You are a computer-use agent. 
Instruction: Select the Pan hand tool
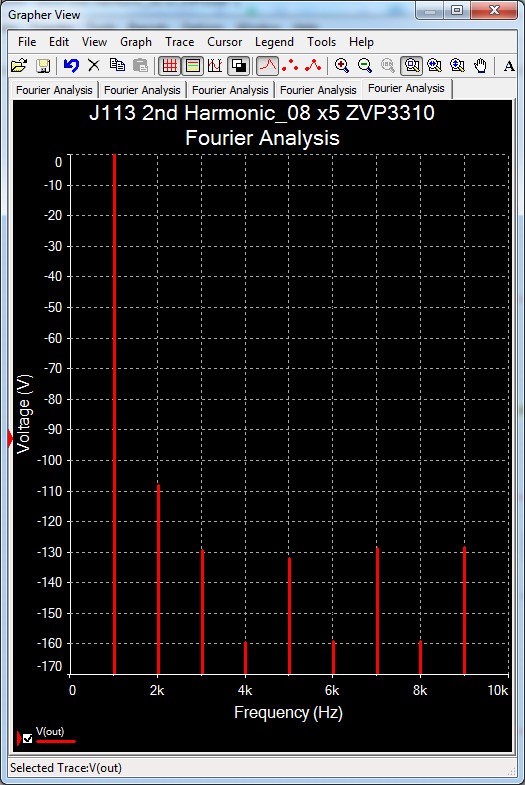480,66
